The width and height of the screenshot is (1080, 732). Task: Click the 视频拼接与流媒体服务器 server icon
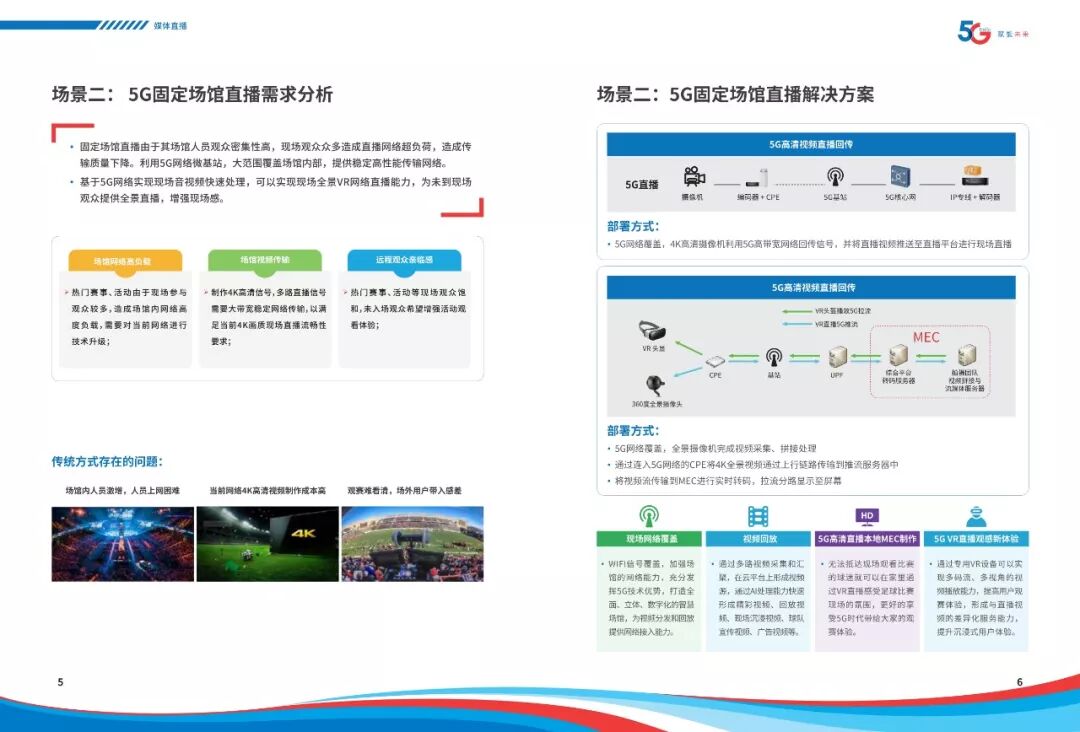(966, 355)
